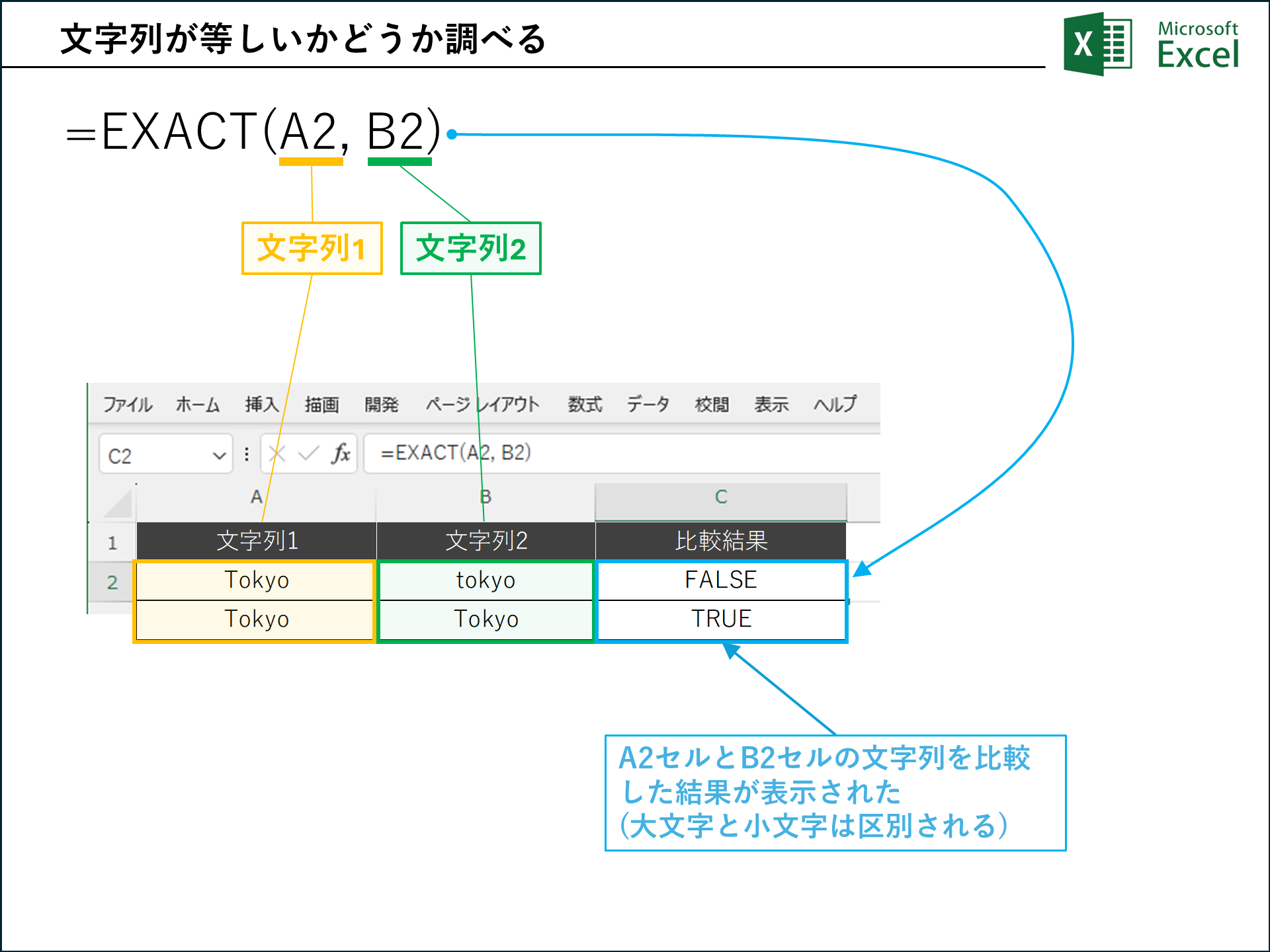Click the Insert Function (fx) icon
The image size is (1270, 952).
tap(341, 454)
